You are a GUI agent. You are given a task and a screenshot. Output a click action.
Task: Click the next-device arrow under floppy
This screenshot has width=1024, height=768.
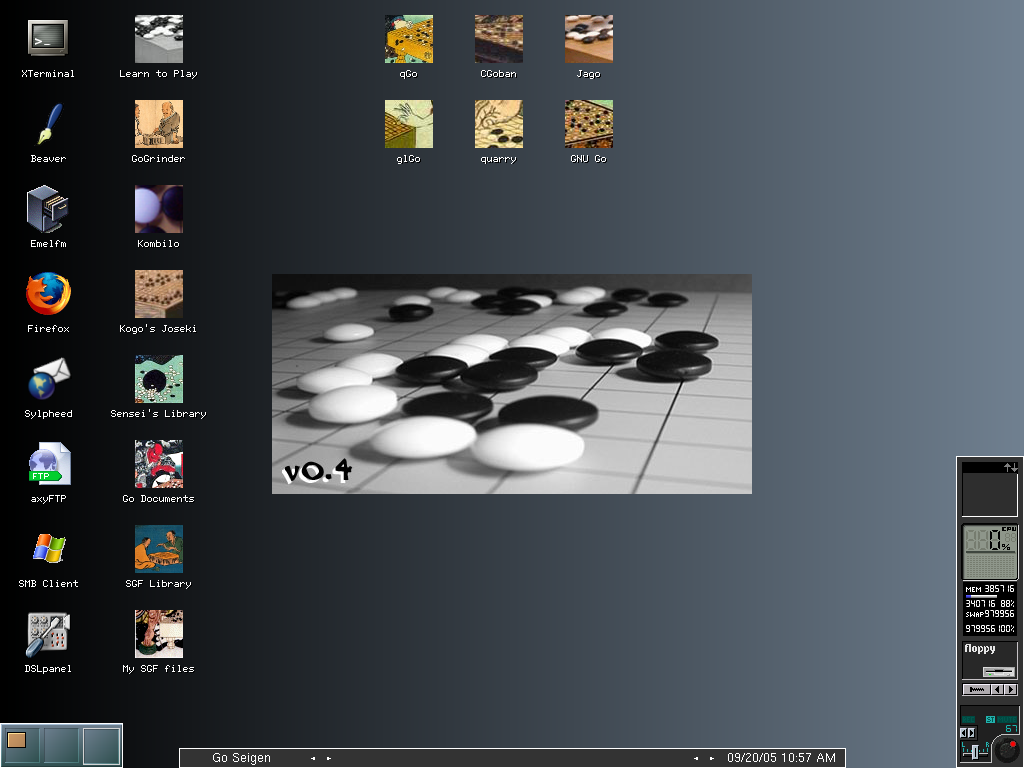(1011, 689)
